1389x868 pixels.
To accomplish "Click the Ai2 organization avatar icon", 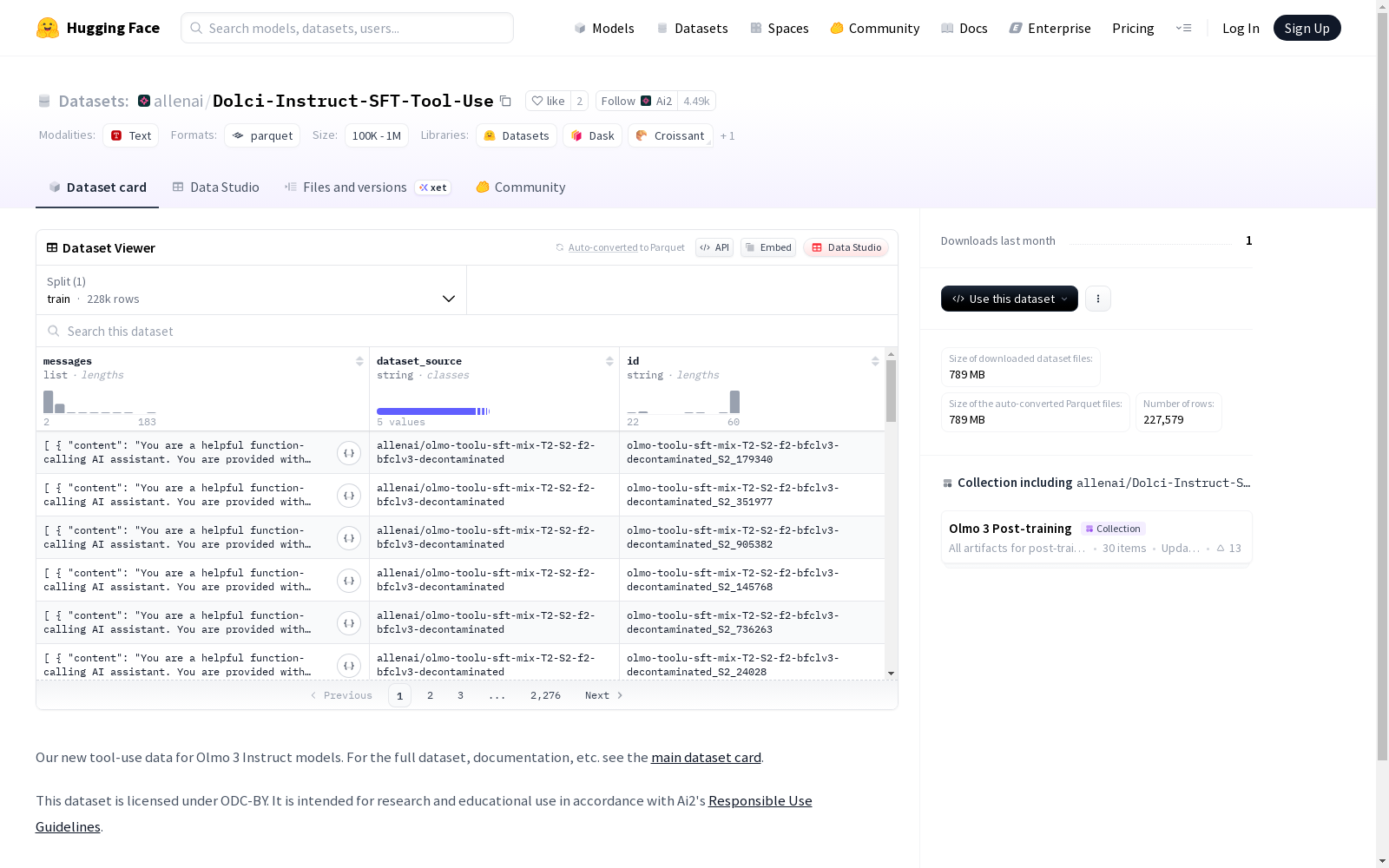I will 646,101.
